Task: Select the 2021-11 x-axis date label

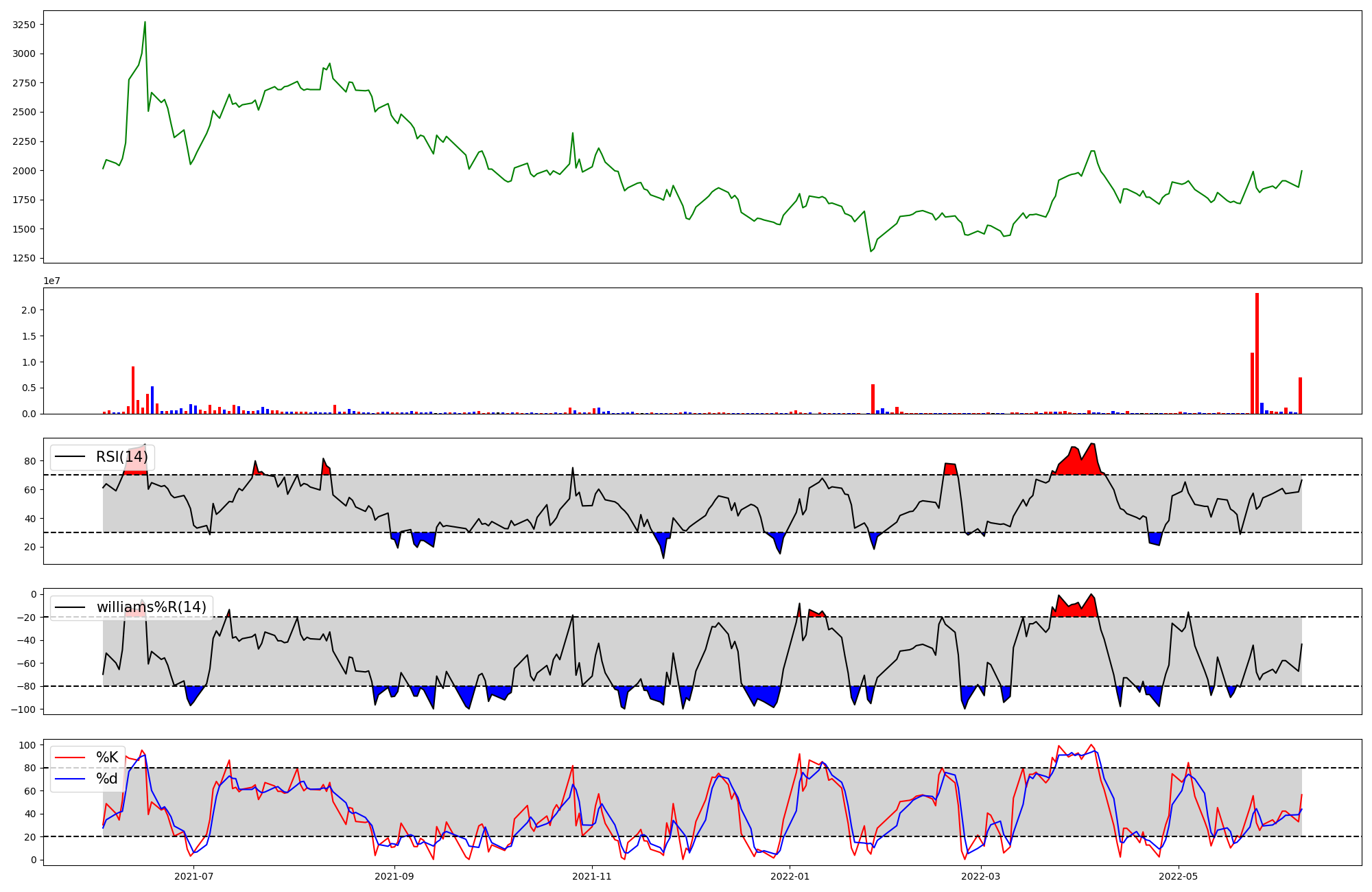Action: point(591,876)
